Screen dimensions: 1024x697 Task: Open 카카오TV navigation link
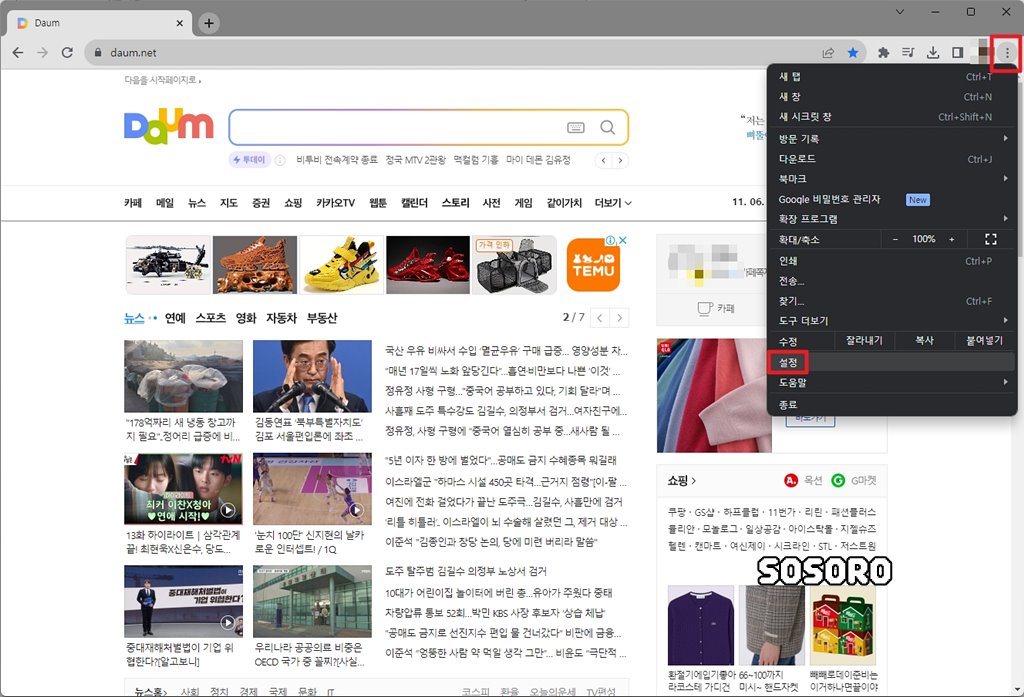point(335,203)
